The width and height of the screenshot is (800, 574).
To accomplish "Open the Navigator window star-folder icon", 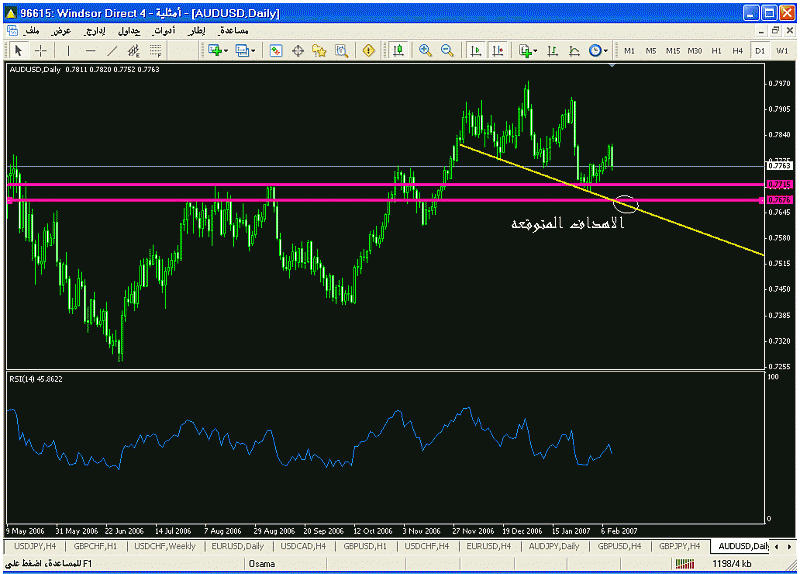I will tap(320, 50).
